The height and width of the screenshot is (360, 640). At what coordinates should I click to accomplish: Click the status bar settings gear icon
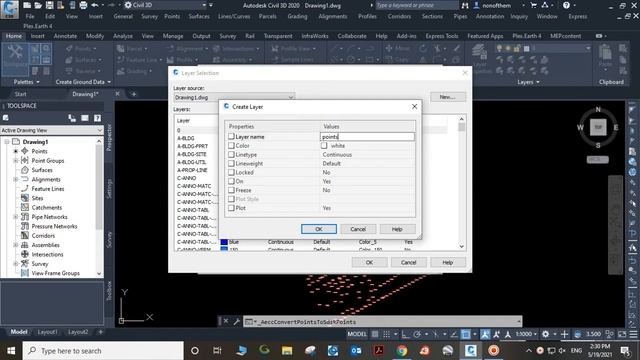pos(545,334)
